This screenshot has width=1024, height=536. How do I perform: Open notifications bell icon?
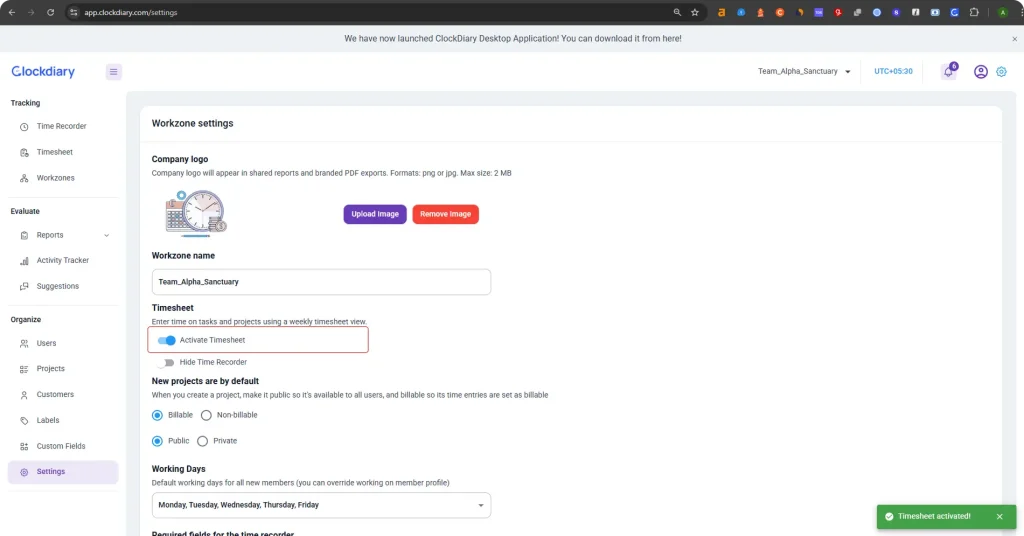click(x=948, y=72)
